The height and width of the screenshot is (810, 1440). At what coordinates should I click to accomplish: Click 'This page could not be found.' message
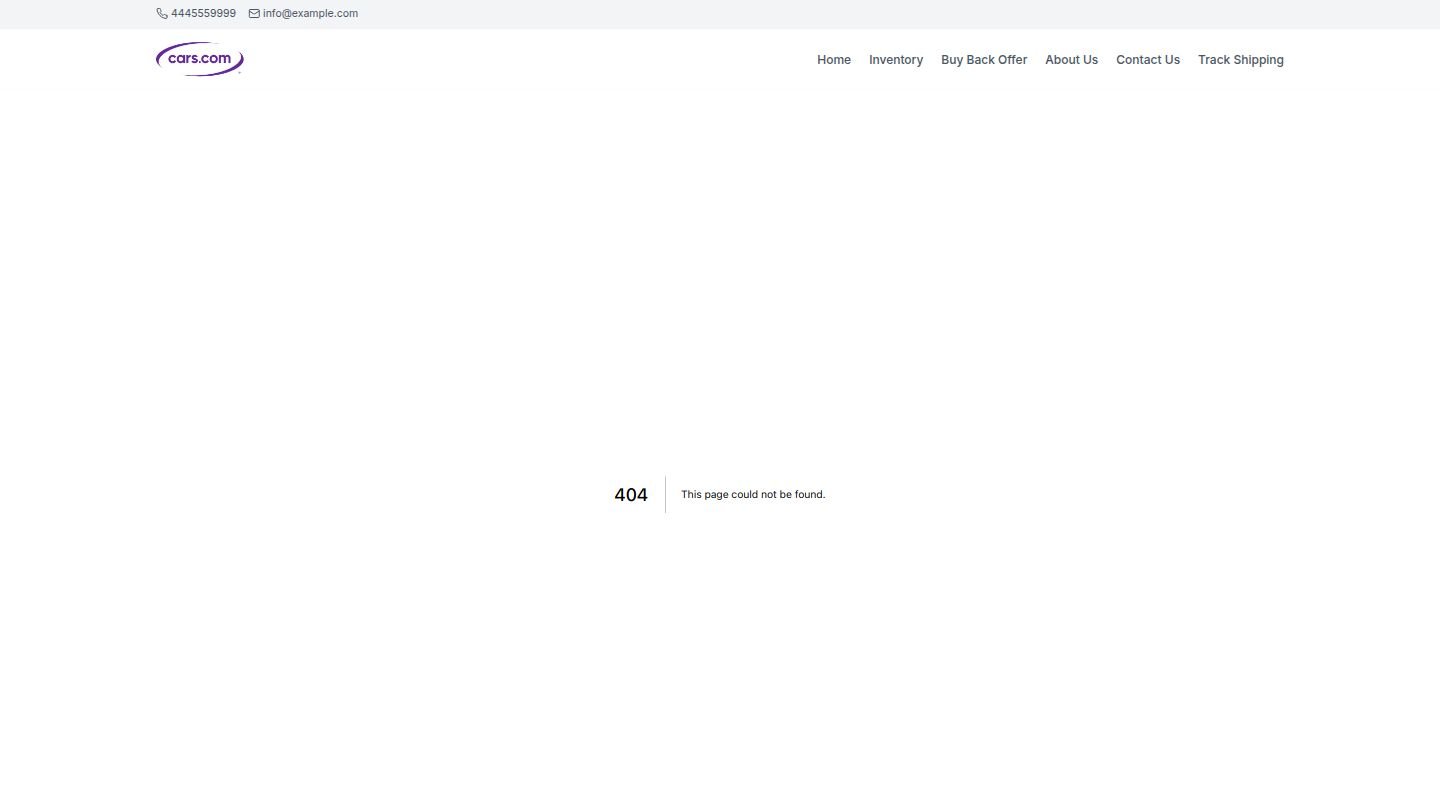[x=753, y=494]
